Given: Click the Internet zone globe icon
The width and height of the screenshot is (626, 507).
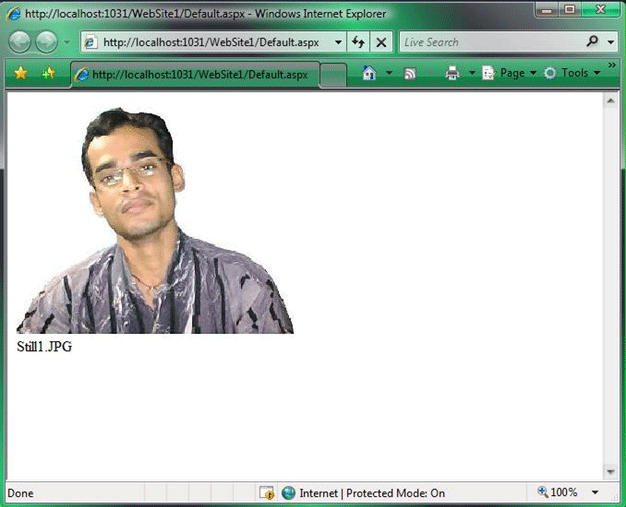Looking at the screenshot, I should pyautogui.click(x=288, y=493).
